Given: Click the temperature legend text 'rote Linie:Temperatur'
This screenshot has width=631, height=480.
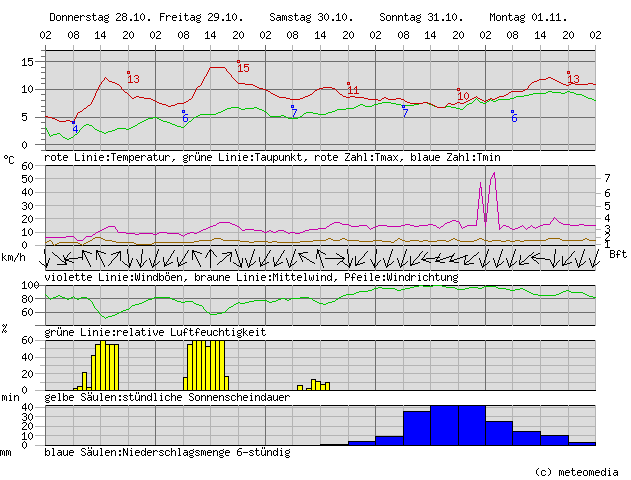Looking at the screenshot, I should (x=108, y=158).
